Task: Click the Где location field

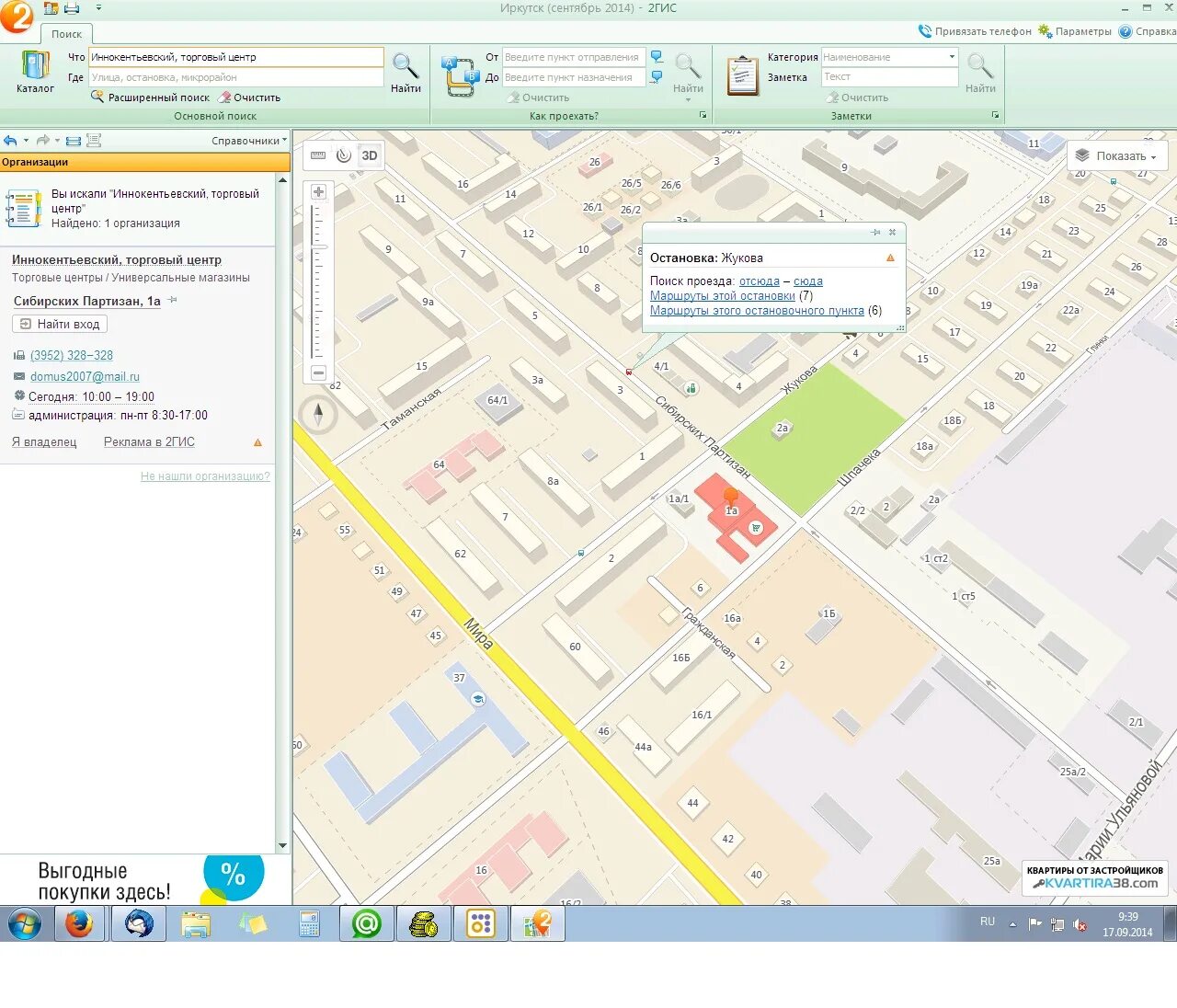Action: [236, 77]
